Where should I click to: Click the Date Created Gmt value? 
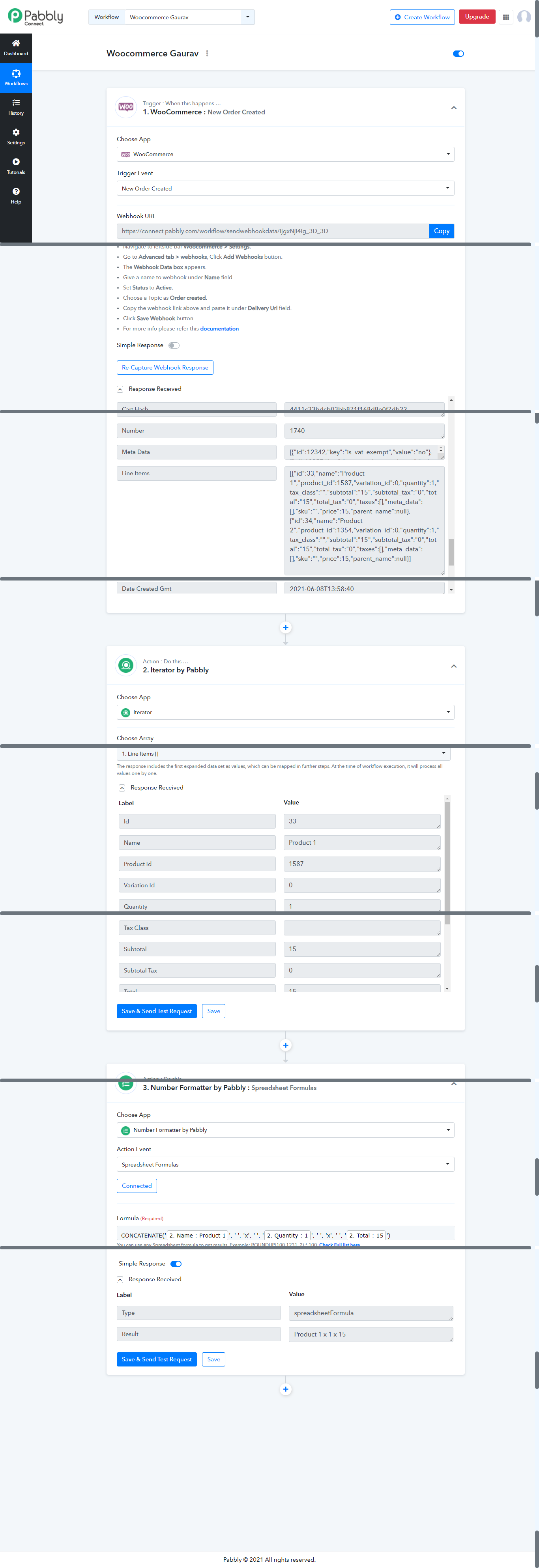click(x=364, y=588)
